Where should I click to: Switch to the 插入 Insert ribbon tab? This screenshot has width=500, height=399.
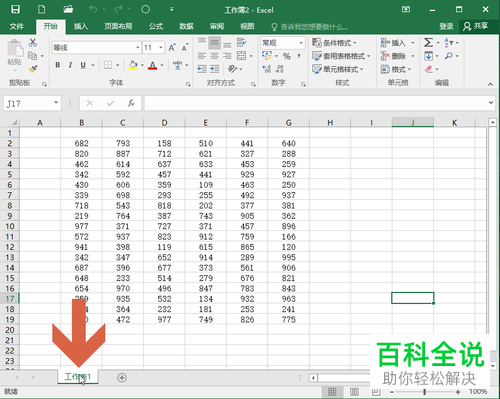click(81, 26)
